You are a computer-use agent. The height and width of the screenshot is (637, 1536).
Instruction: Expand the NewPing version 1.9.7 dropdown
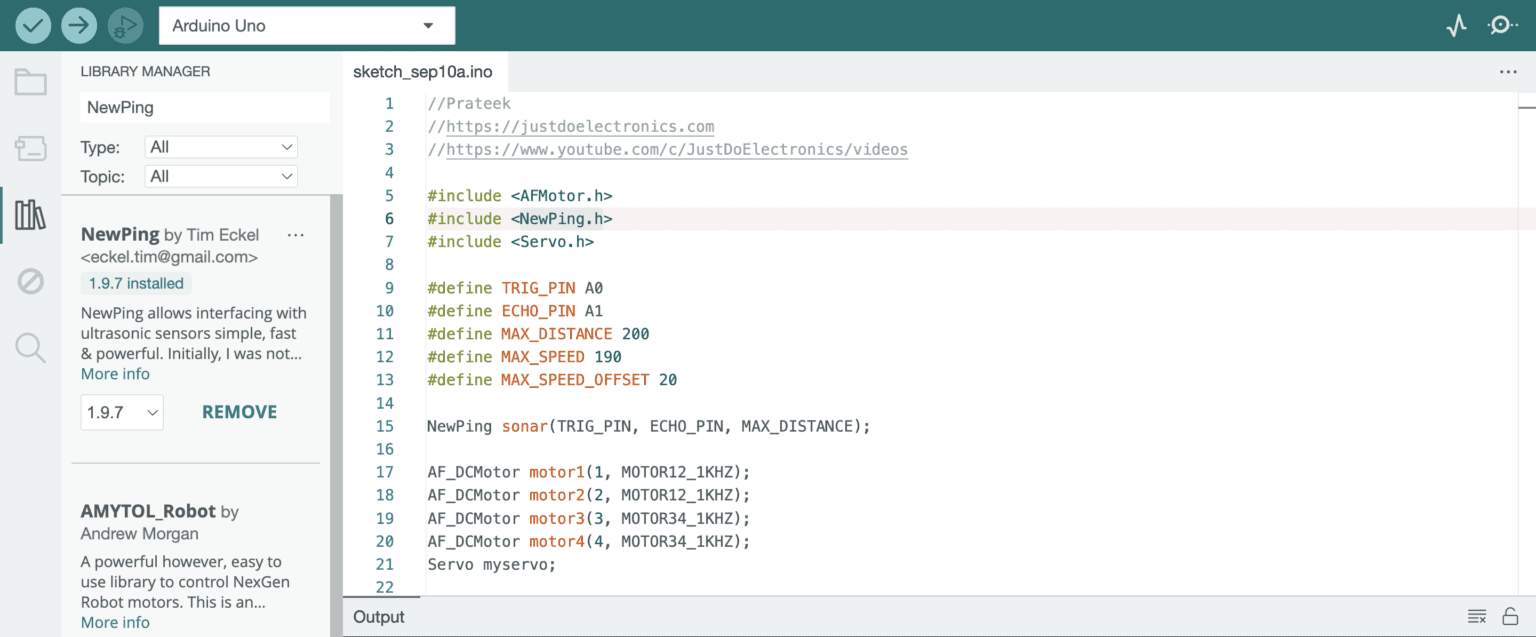[122, 412]
